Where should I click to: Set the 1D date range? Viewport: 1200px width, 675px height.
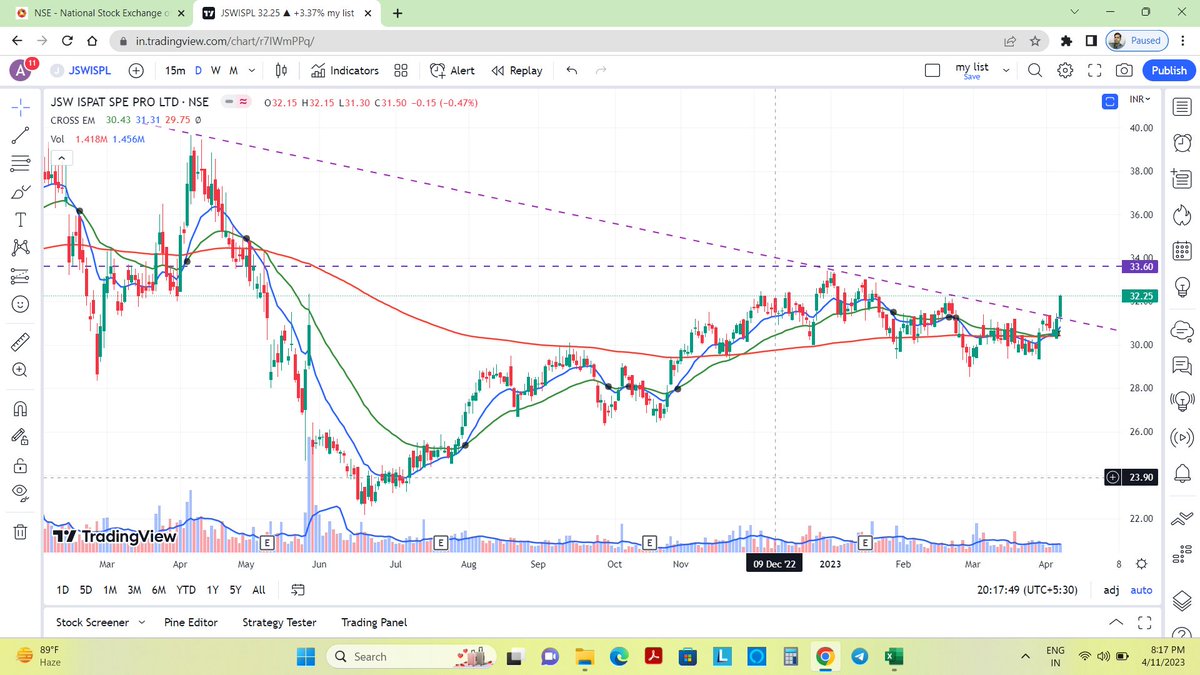(63, 590)
